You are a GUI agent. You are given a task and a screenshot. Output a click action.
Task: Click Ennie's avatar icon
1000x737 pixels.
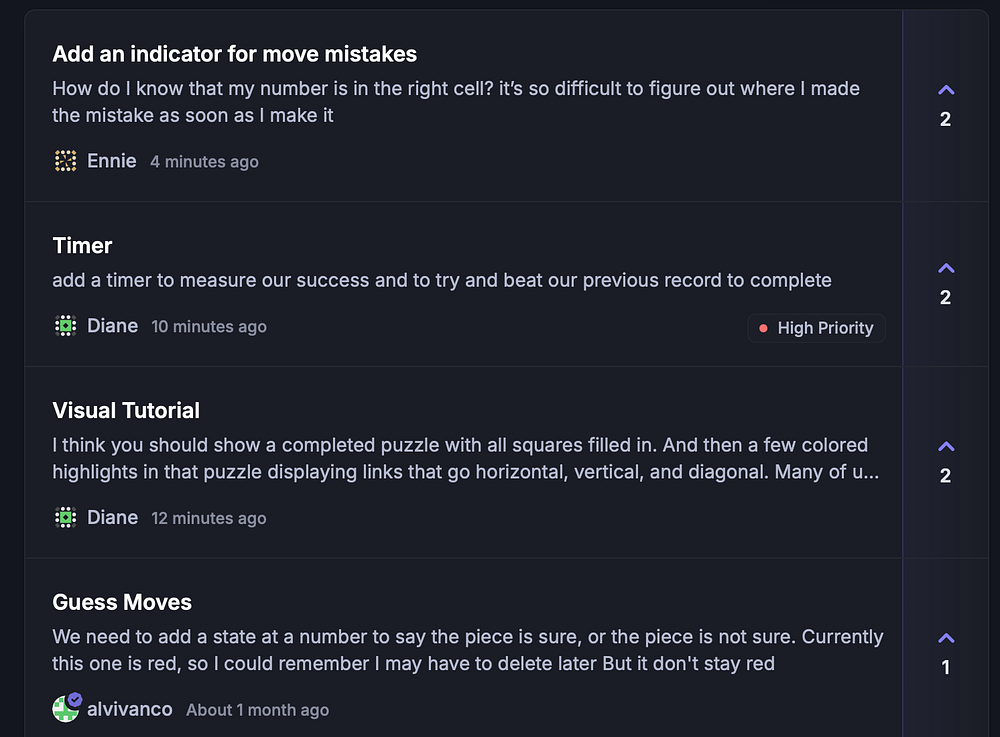tap(66, 161)
